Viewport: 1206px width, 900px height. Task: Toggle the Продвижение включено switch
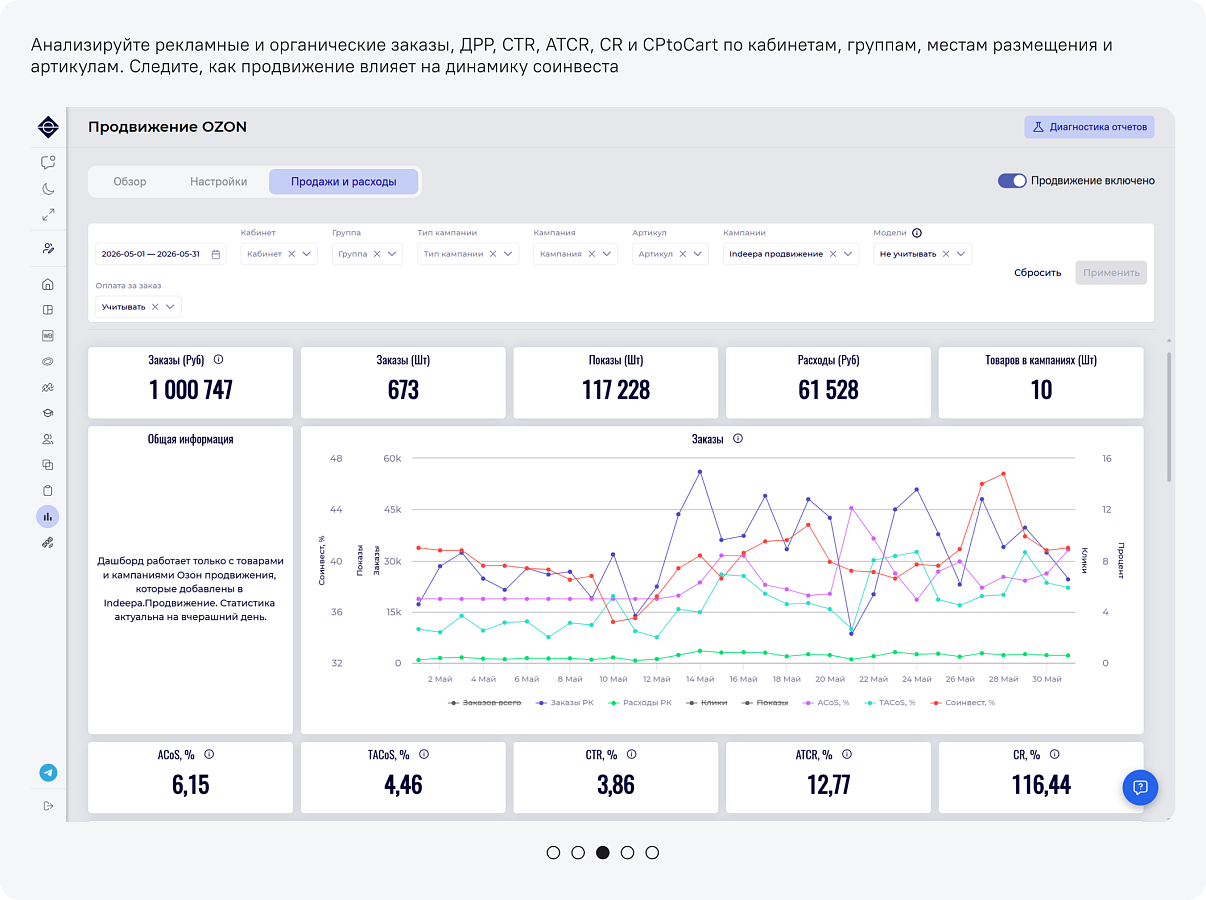point(1012,181)
